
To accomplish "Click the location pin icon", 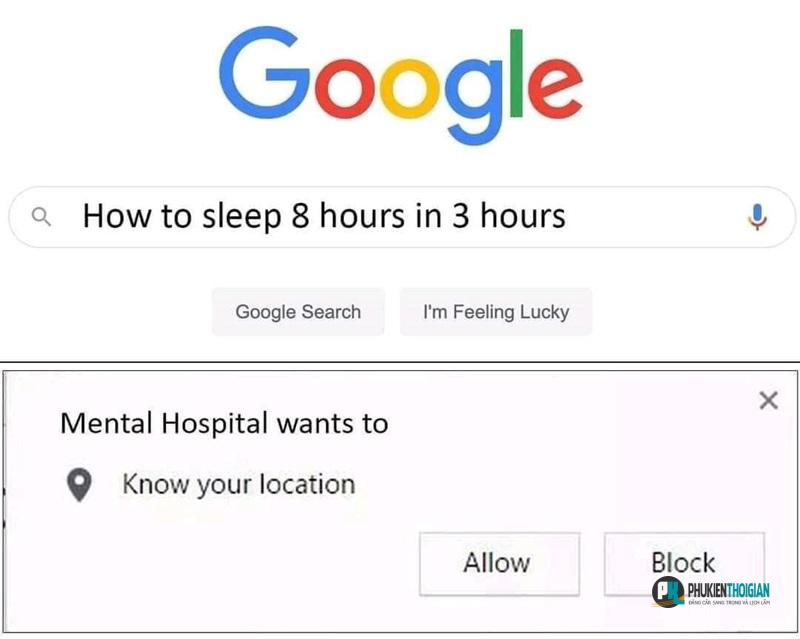I will [x=80, y=485].
